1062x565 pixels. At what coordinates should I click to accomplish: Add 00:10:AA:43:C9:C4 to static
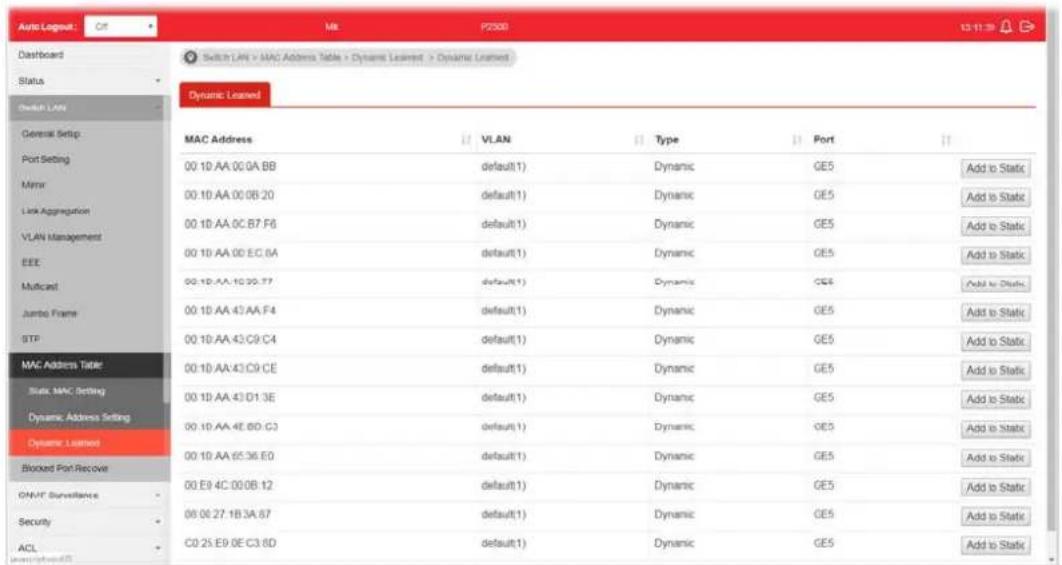point(995,341)
